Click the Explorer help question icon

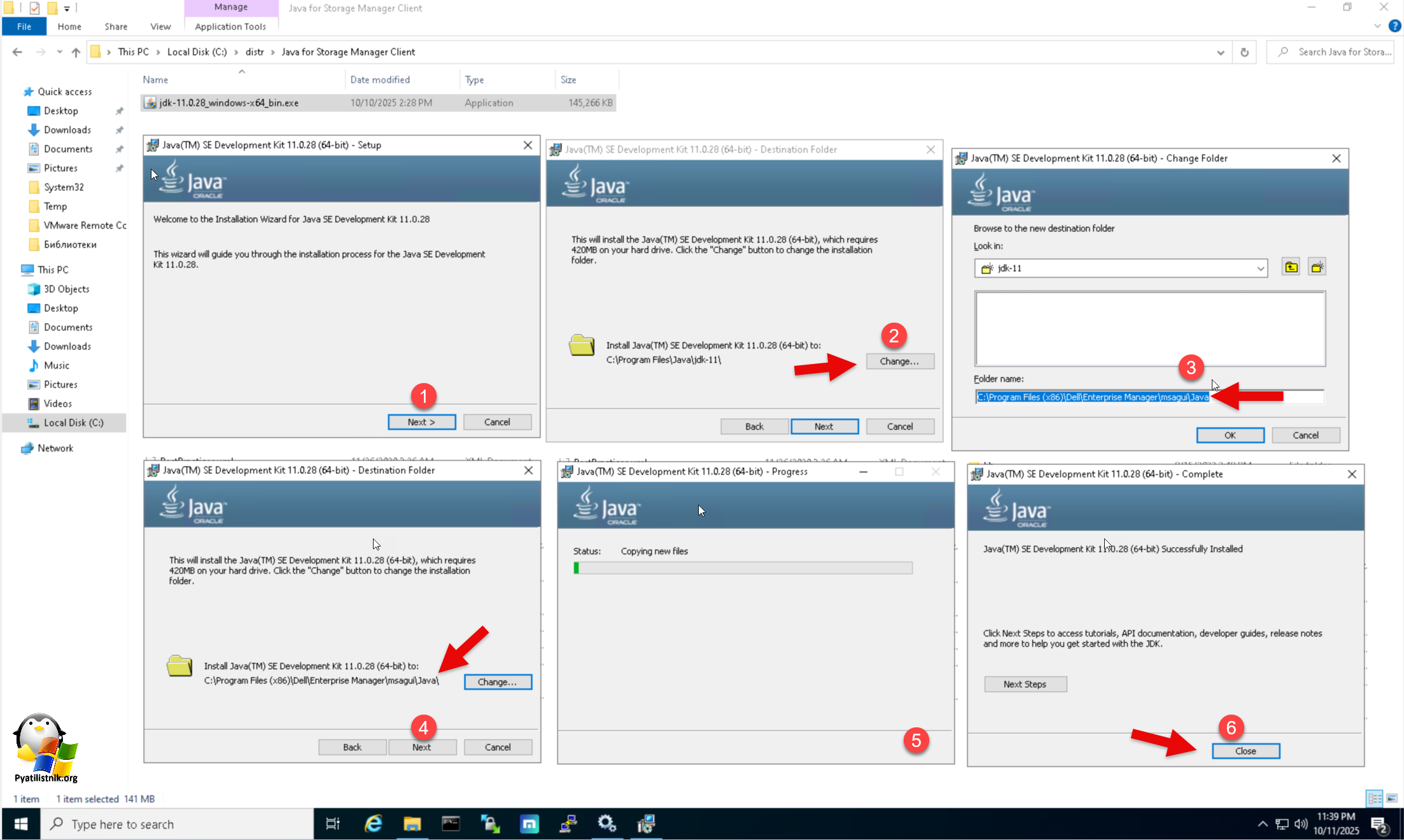pyautogui.click(x=1394, y=26)
